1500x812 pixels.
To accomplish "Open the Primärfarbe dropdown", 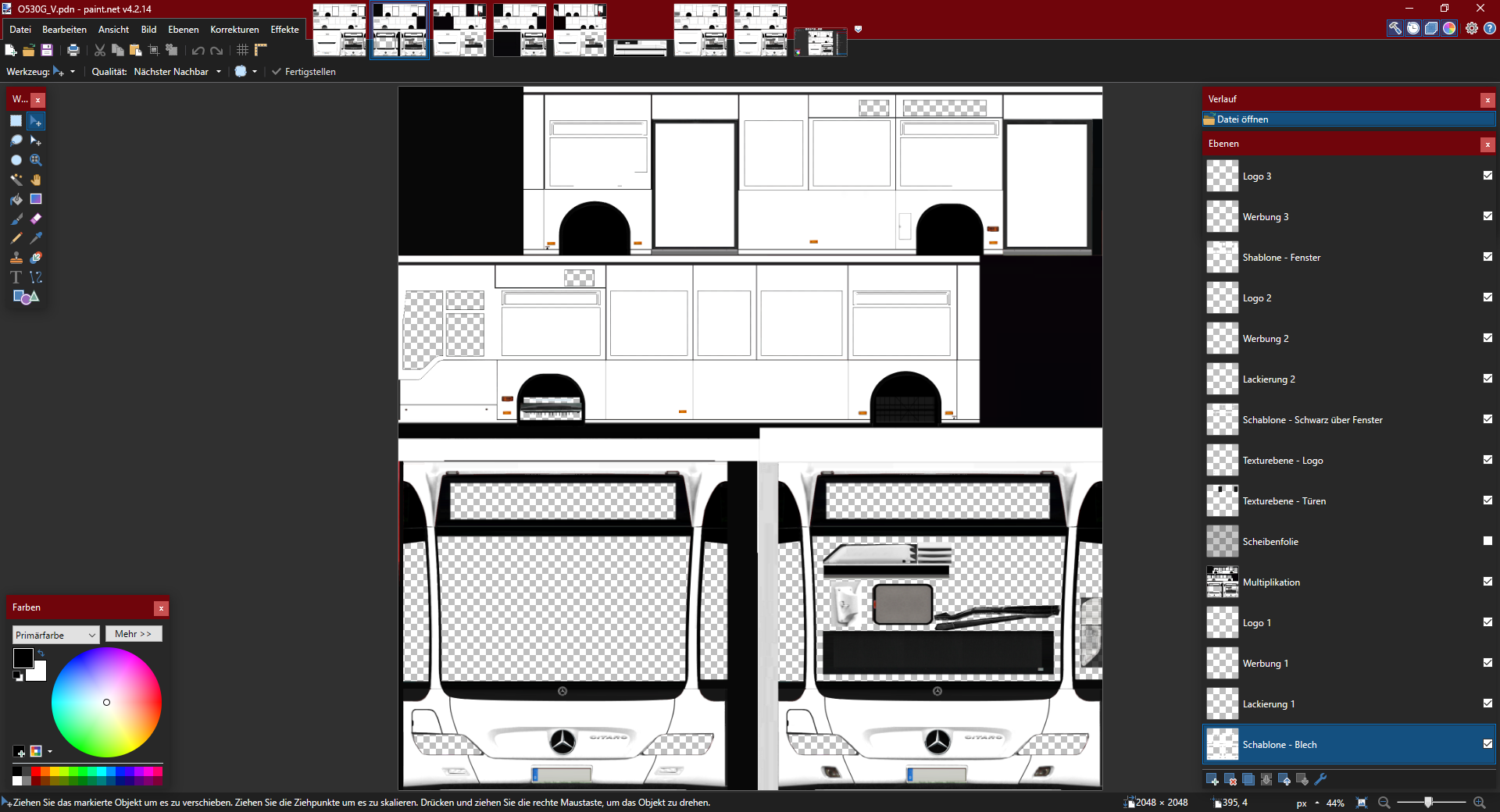I will tap(55, 635).
